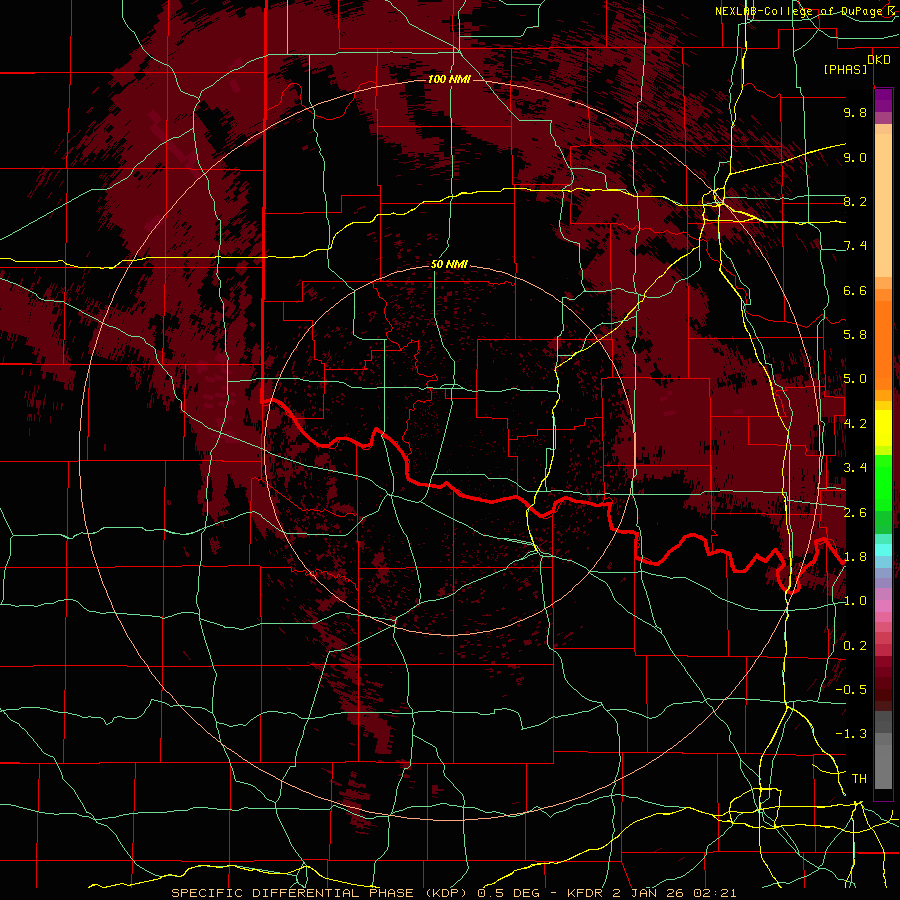Click the 4.2 legend value
Viewport: 900px width, 900px height.
click(x=855, y=424)
